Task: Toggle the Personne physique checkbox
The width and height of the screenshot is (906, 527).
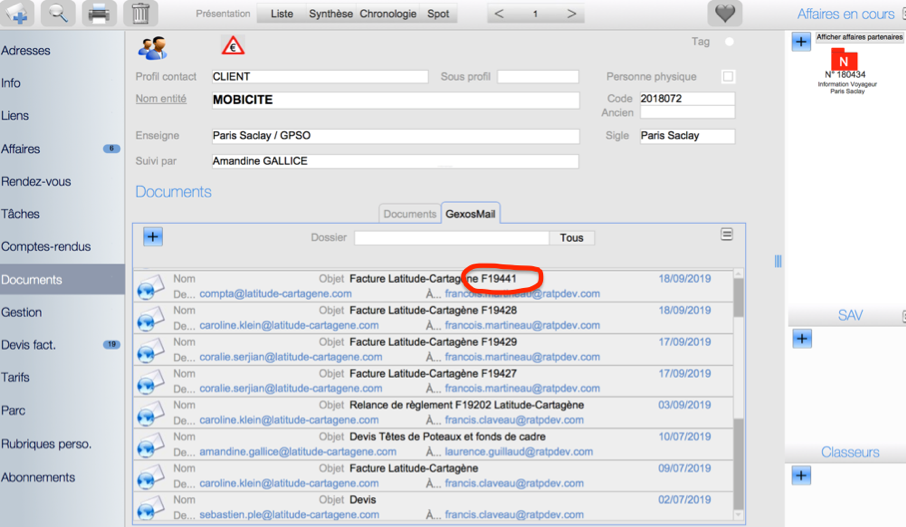Action: click(x=728, y=77)
